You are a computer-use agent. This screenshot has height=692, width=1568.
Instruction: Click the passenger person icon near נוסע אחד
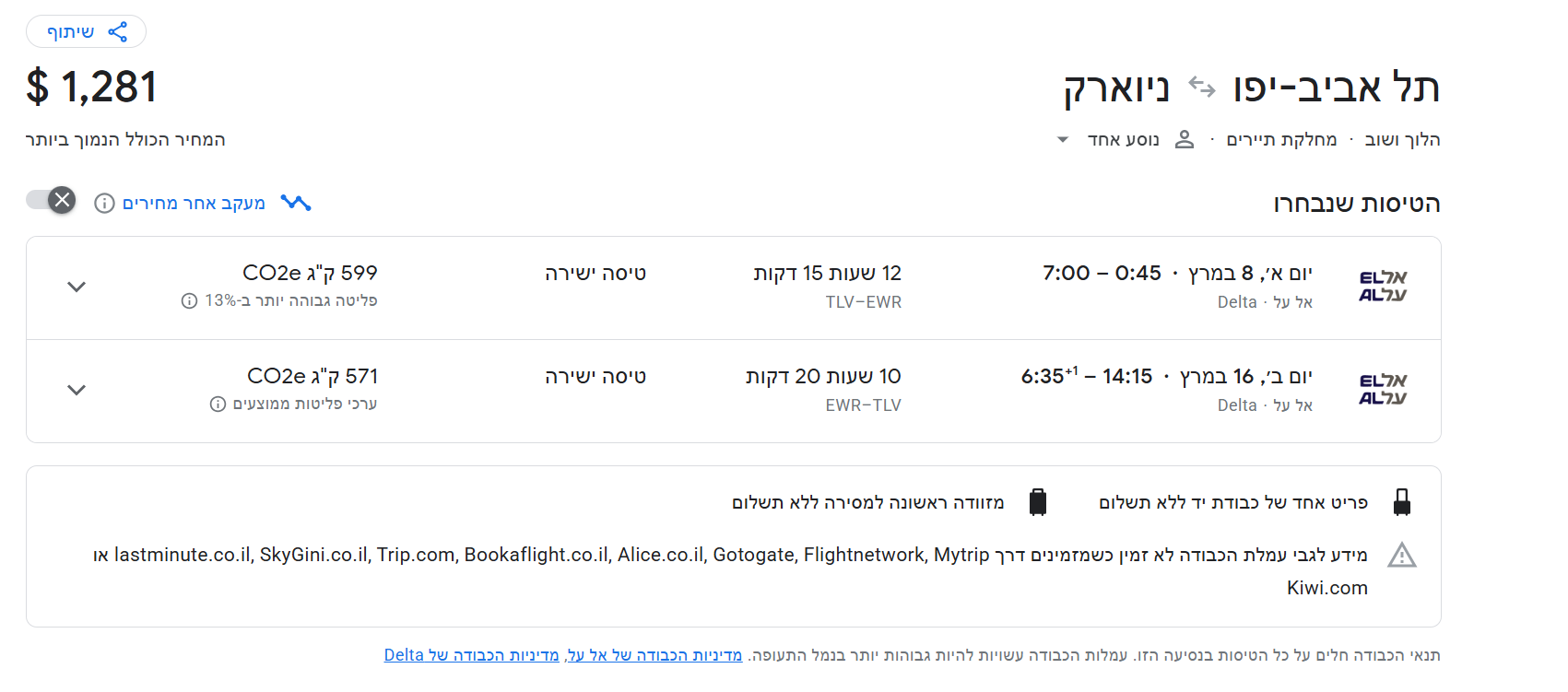[x=1185, y=139]
